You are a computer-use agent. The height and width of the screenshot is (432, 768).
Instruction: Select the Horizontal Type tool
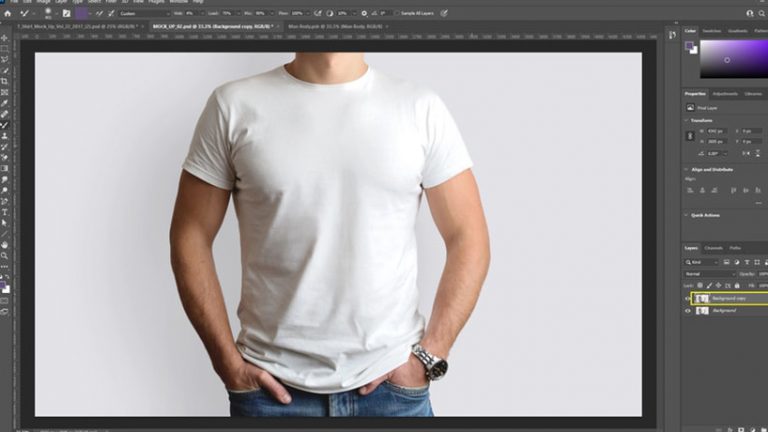click(4, 212)
